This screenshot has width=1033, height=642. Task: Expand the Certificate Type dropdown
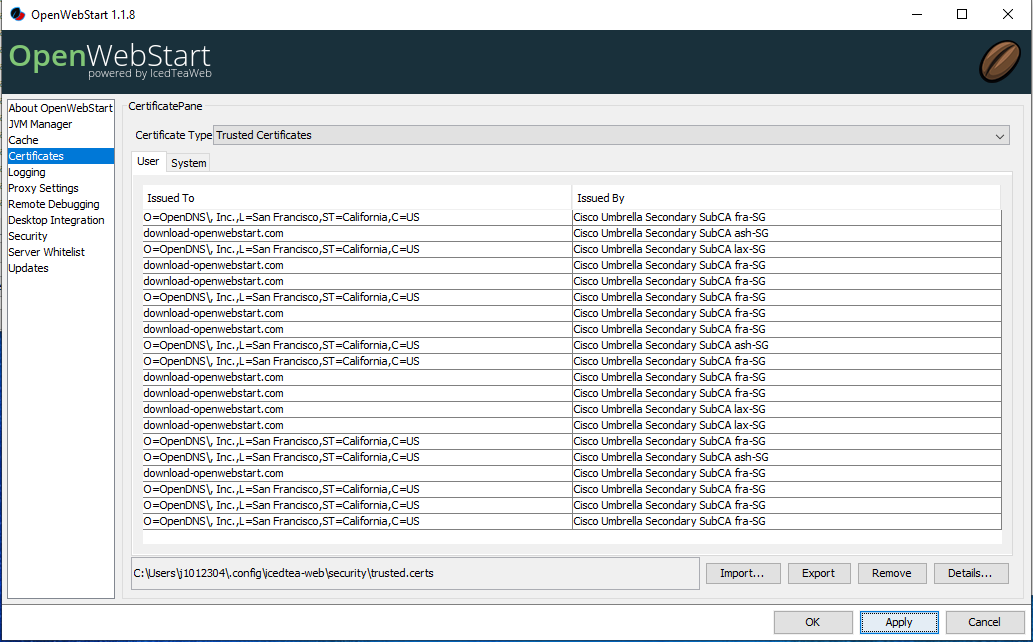tap(611, 135)
